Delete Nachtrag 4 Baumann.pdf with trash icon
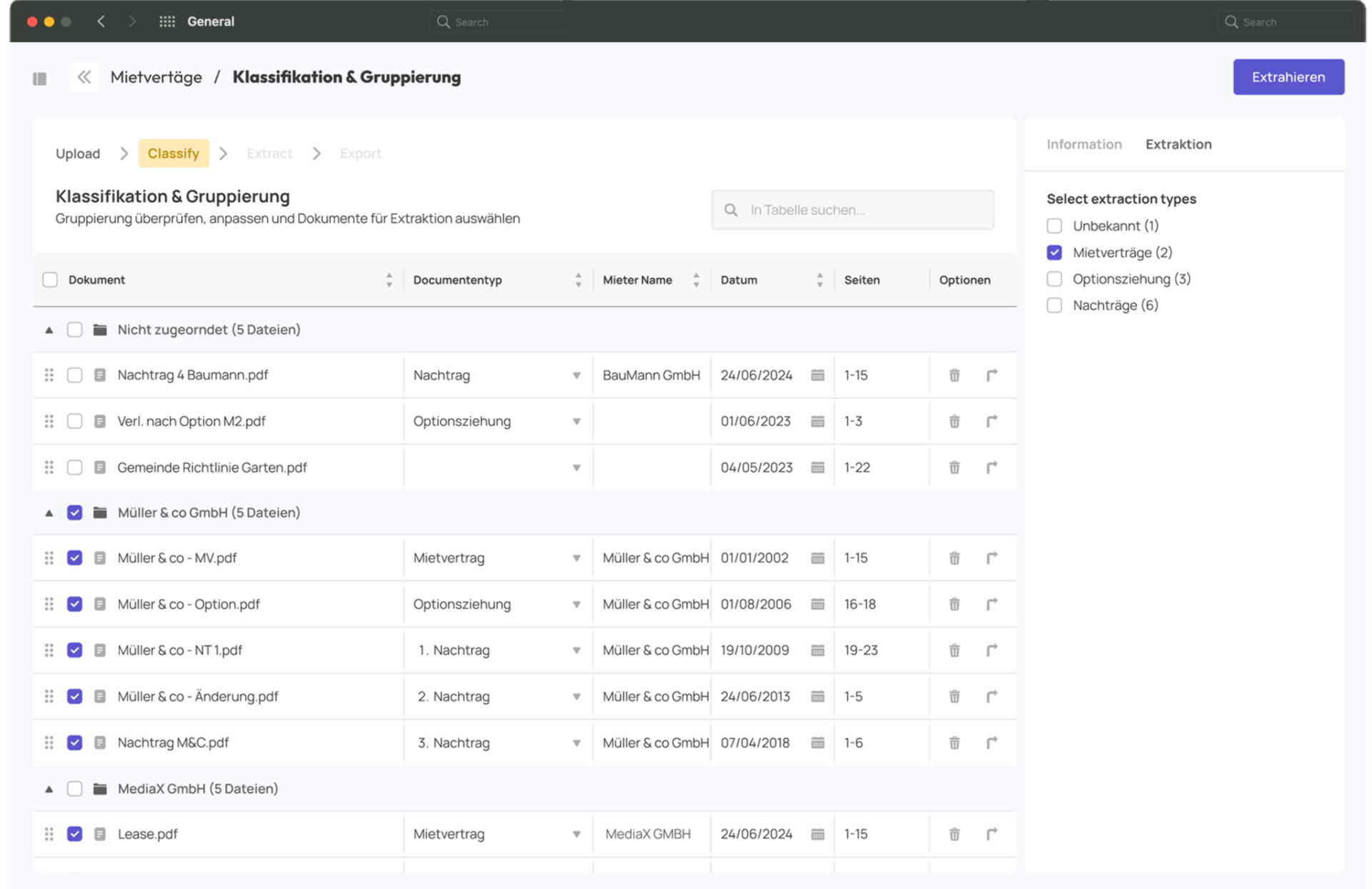 pos(954,375)
